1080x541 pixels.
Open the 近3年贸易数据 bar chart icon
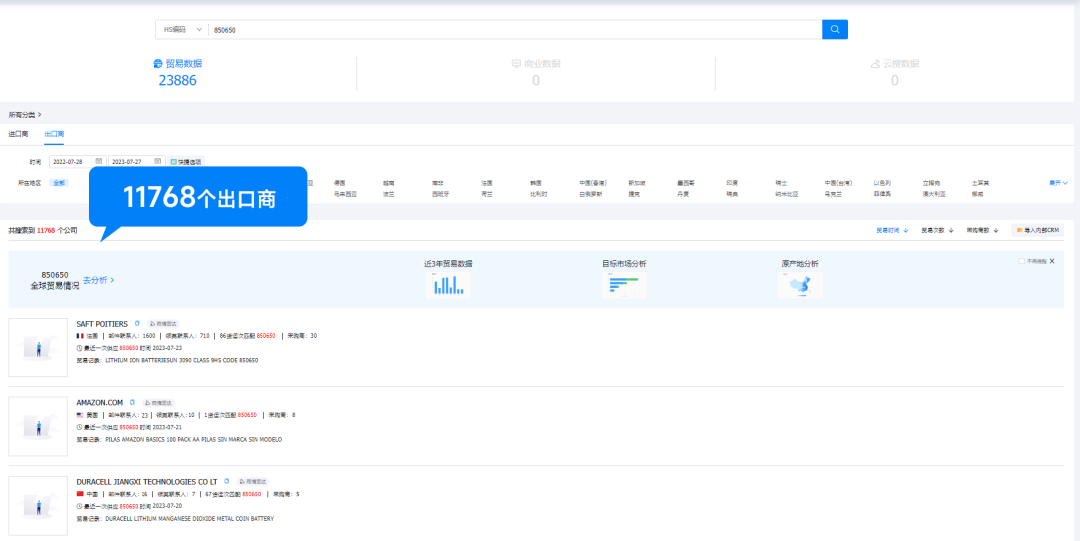[x=447, y=285]
